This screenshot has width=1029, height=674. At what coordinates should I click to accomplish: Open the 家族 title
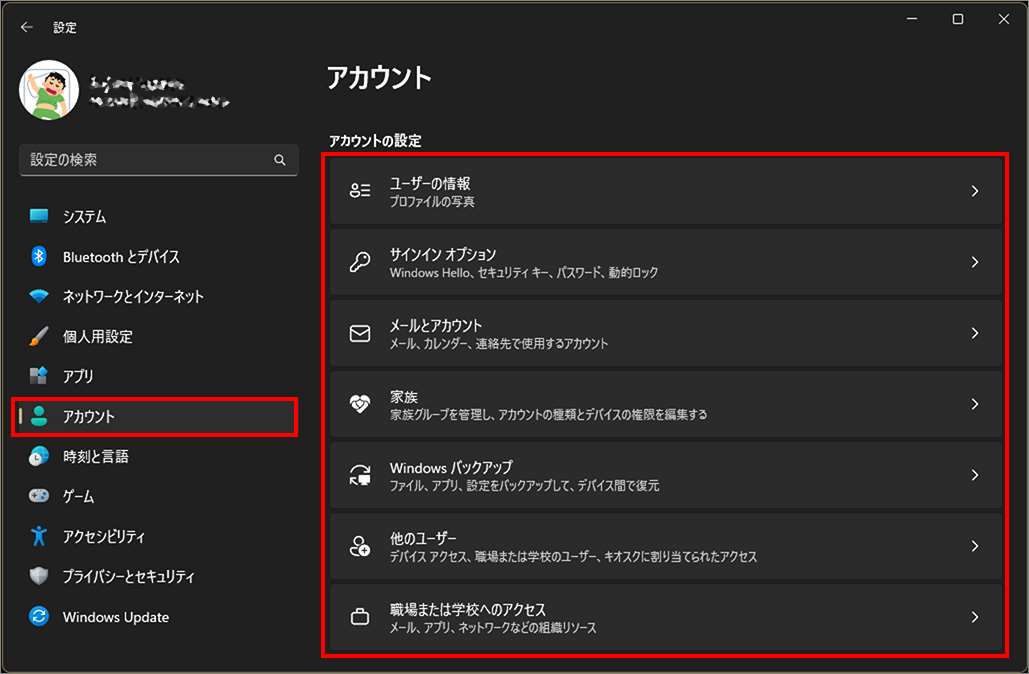tap(404, 396)
